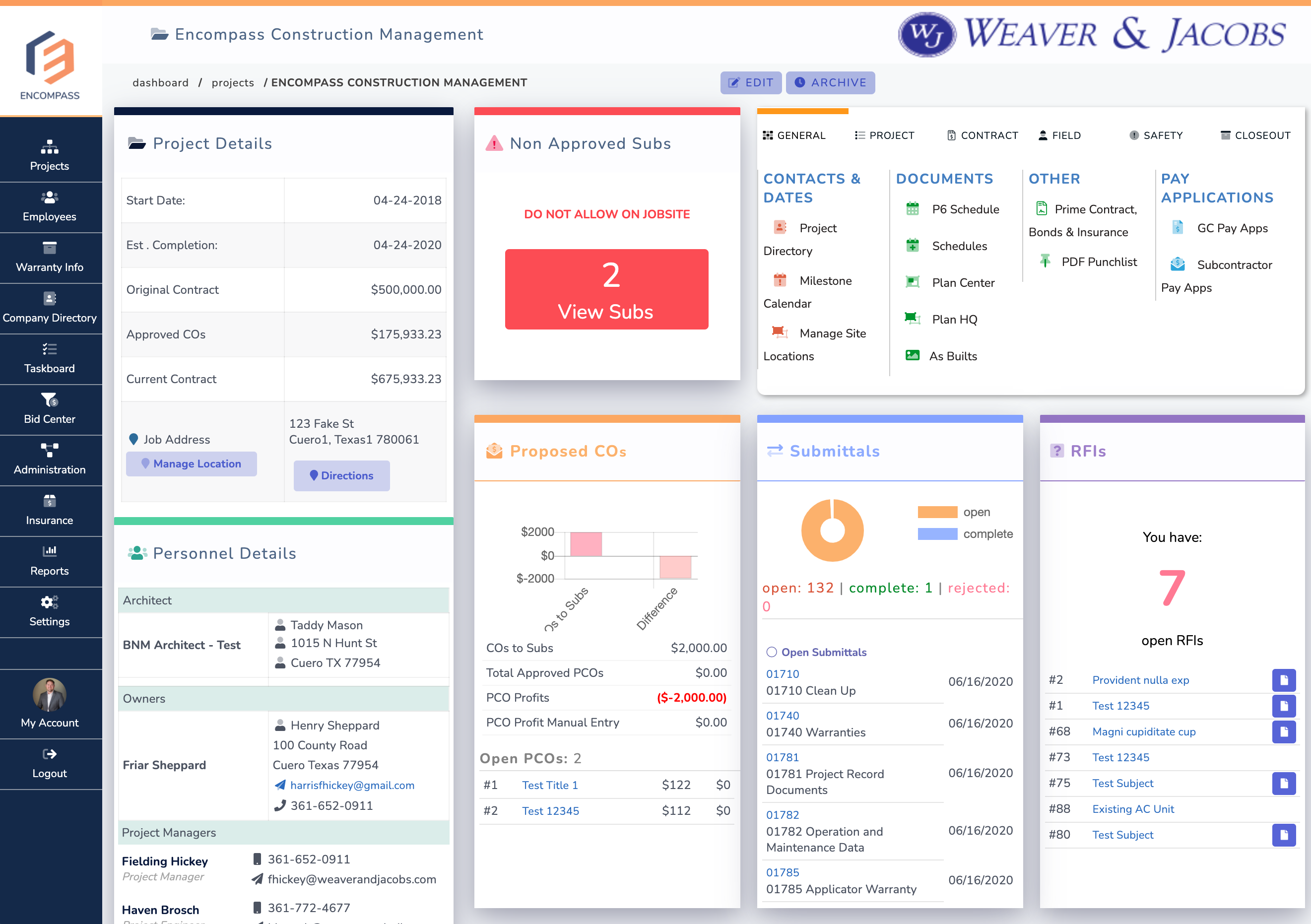This screenshot has height=924, width=1311.
Task: Switch to the CLOSEOUT tab
Action: [1255, 135]
